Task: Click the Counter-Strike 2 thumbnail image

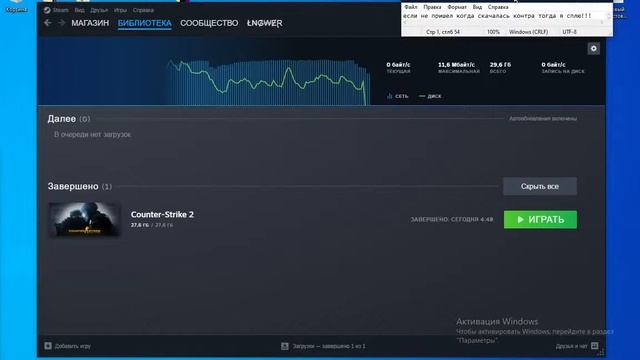Action: [84, 220]
